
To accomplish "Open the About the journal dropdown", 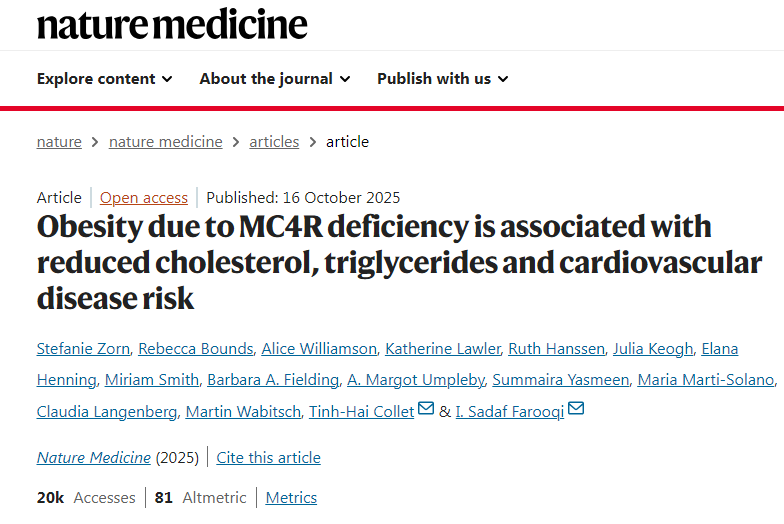I will 274,79.
